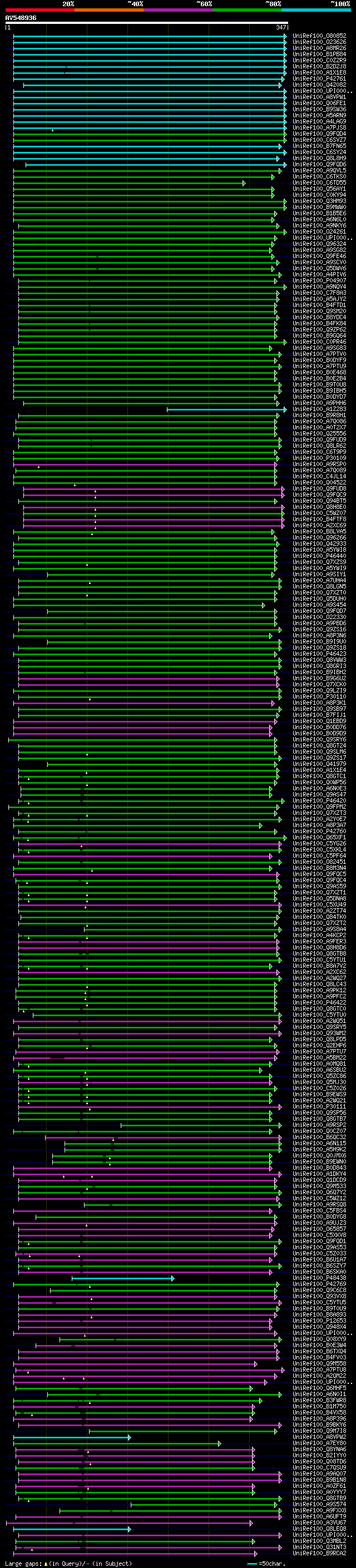The width and height of the screenshot is (356, 1568).
Task: Open hit UniRef100_Q9FQD4
Action: [x=319, y=134]
